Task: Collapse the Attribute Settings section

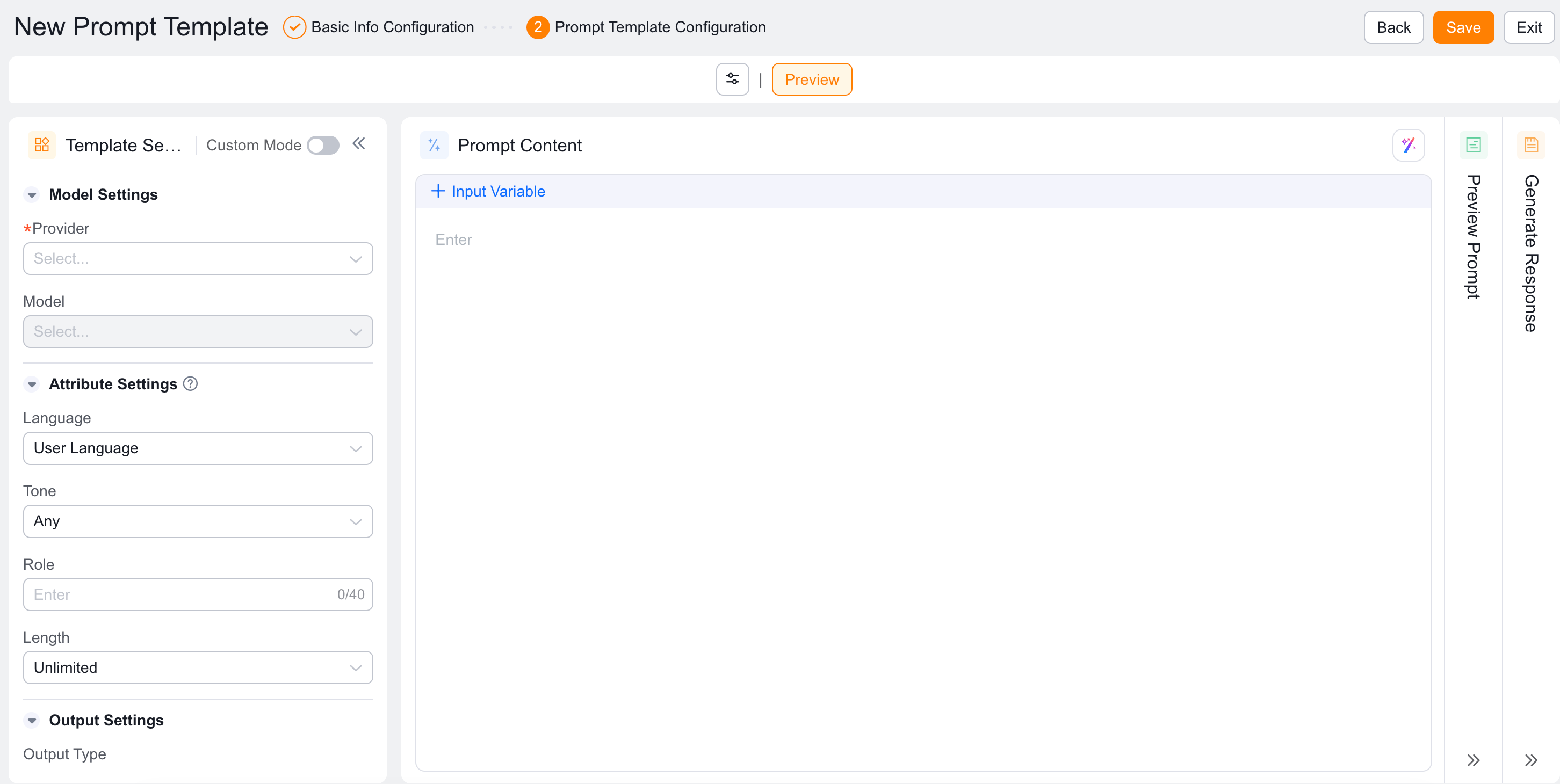Action: 32,384
